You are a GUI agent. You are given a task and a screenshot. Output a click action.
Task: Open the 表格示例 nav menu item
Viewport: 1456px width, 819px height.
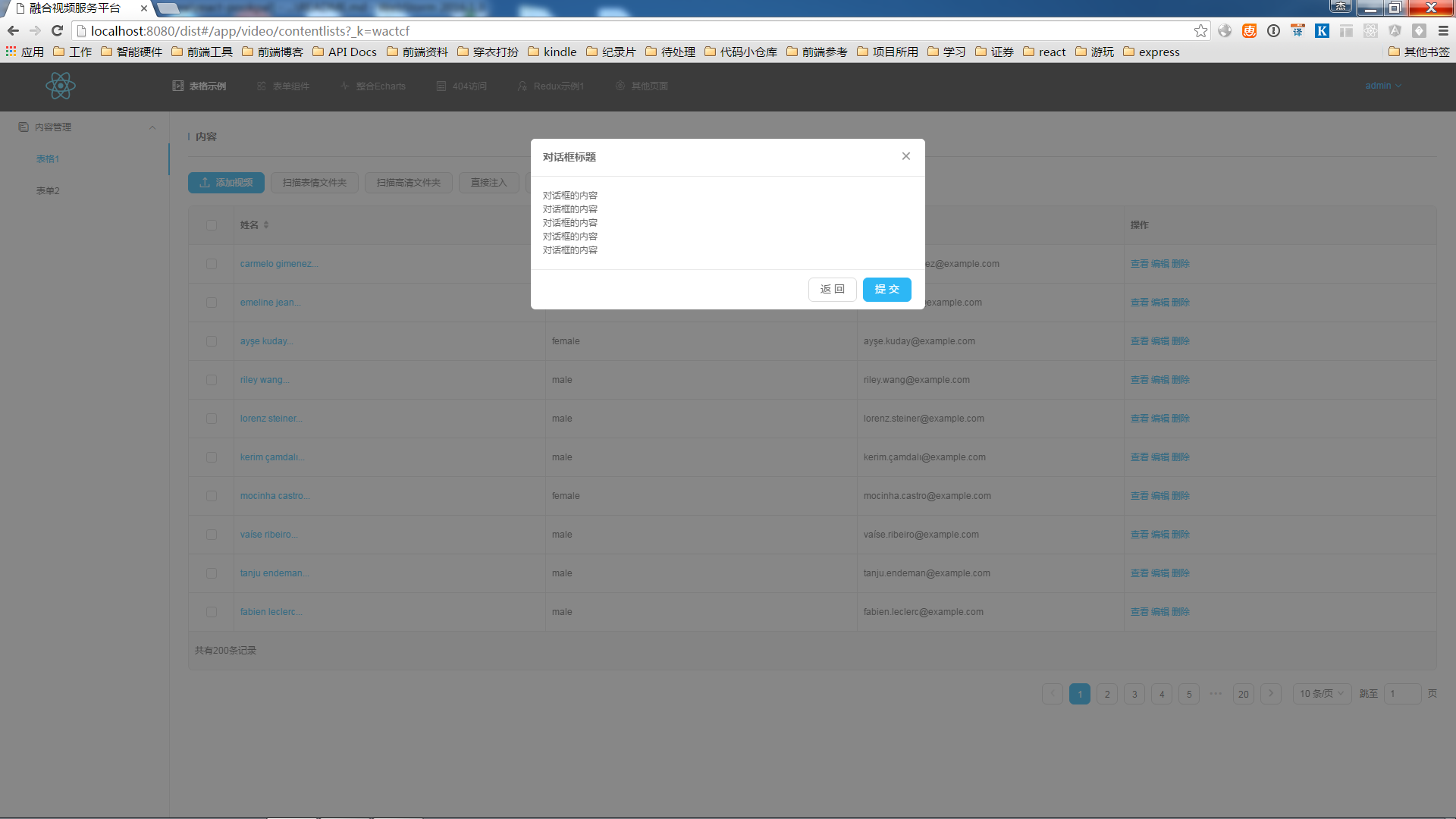coord(199,86)
